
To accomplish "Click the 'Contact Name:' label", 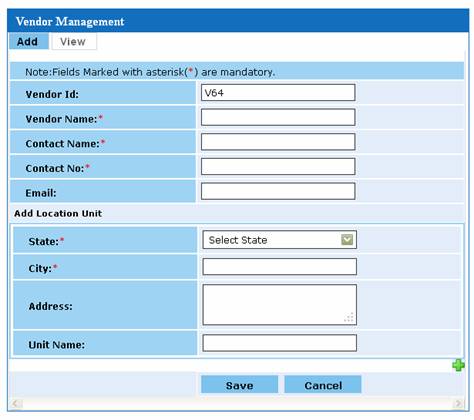I will (x=62, y=144).
